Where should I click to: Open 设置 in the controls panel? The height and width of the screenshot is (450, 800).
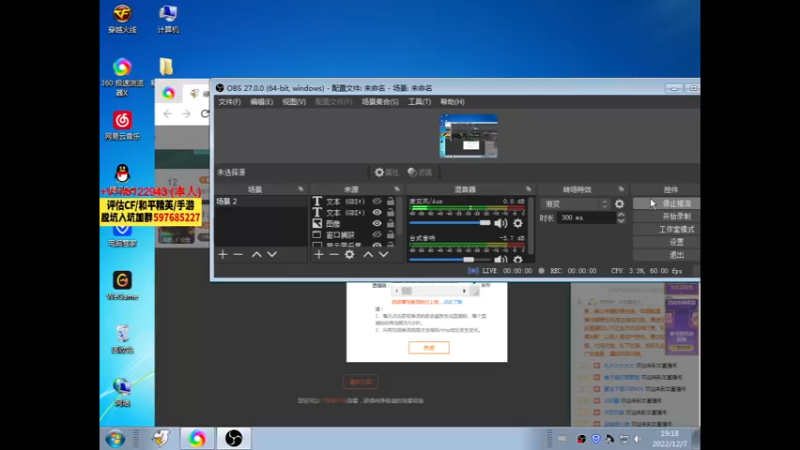pos(666,242)
